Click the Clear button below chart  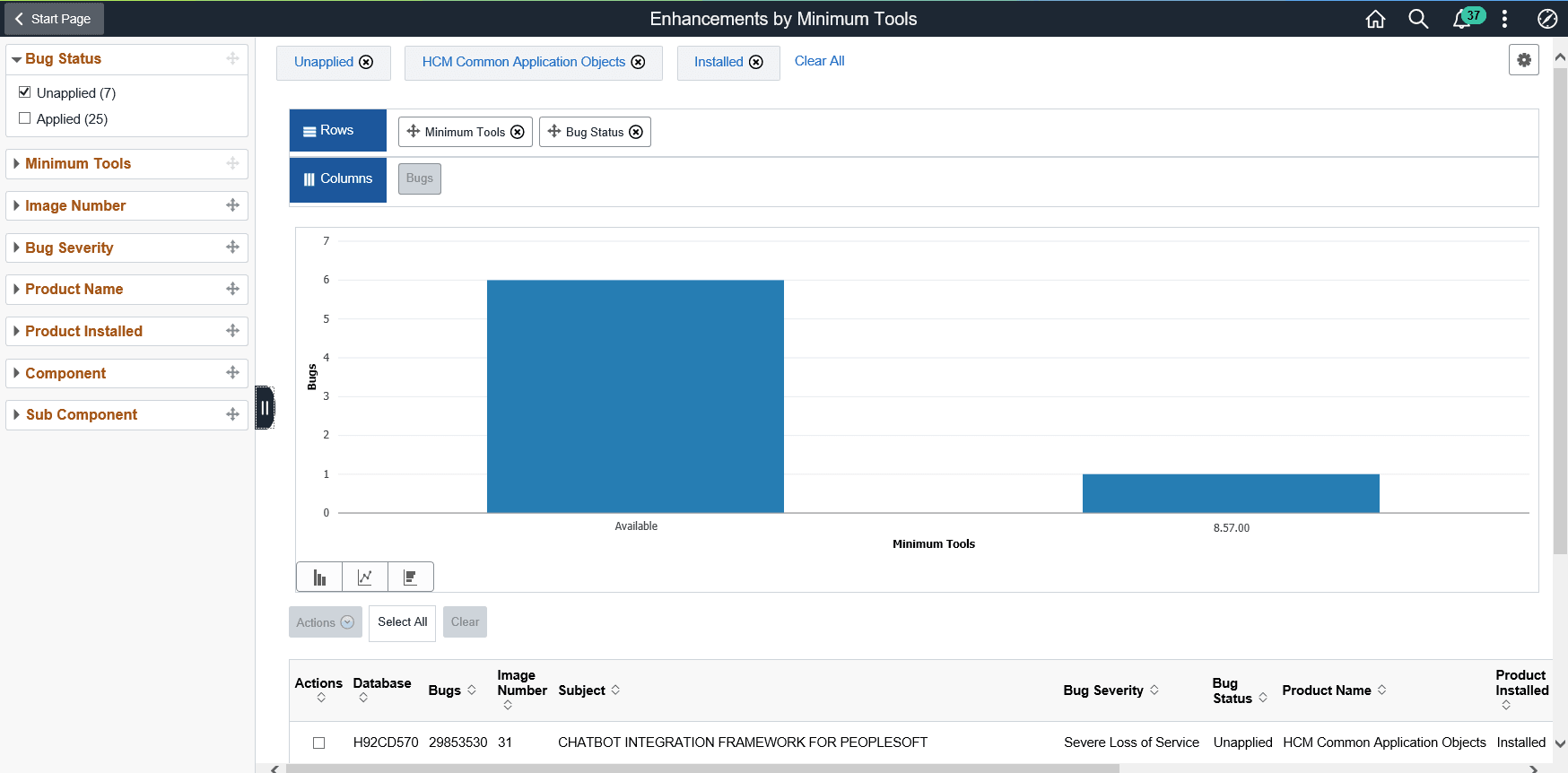[x=465, y=622]
